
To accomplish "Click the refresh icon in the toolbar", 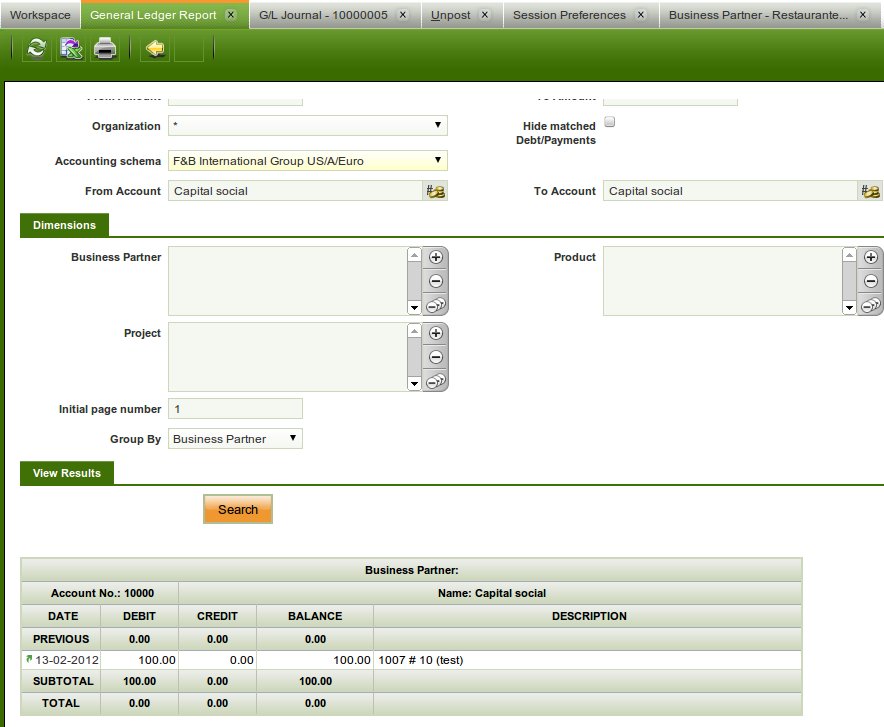I will click(x=37, y=48).
